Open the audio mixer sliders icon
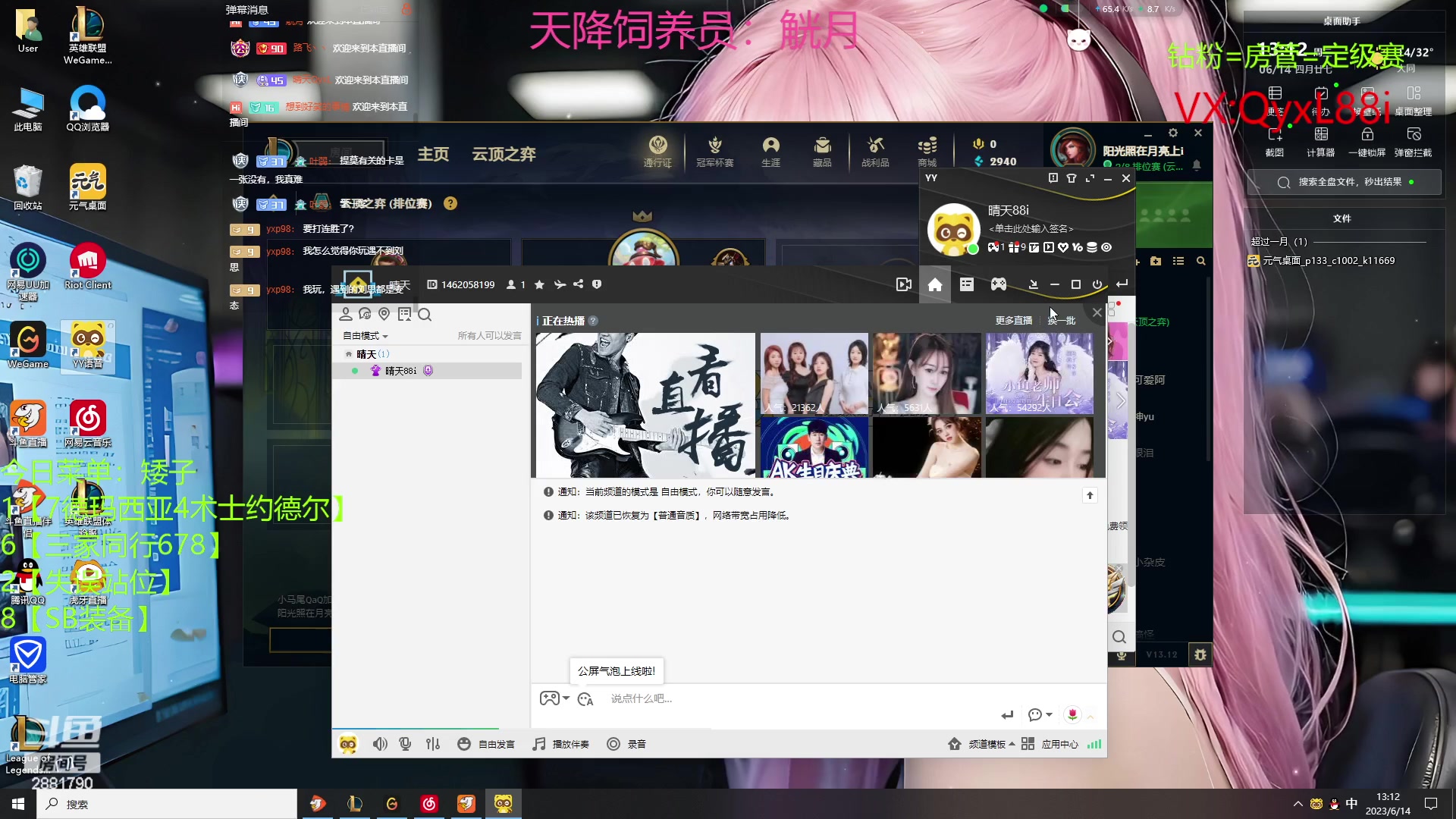This screenshot has height=819, width=1456. coord(432,744)
